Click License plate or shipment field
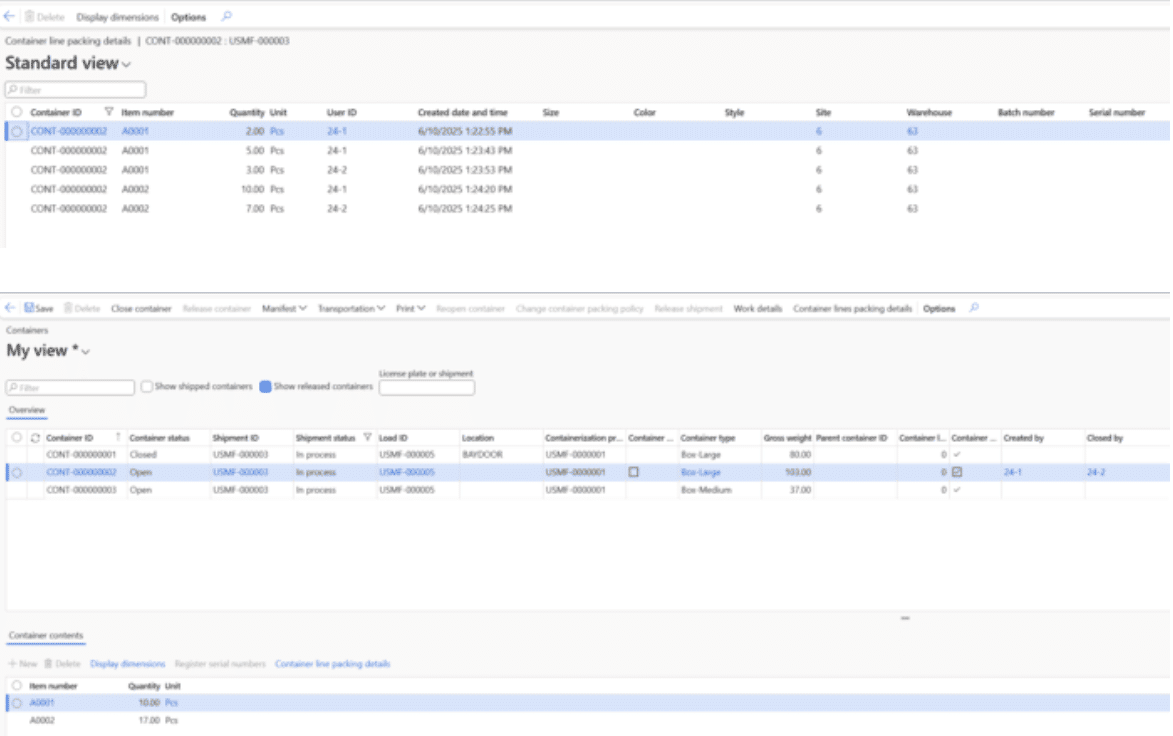Viewport: 1173px width, 736px height. (427, 388)
